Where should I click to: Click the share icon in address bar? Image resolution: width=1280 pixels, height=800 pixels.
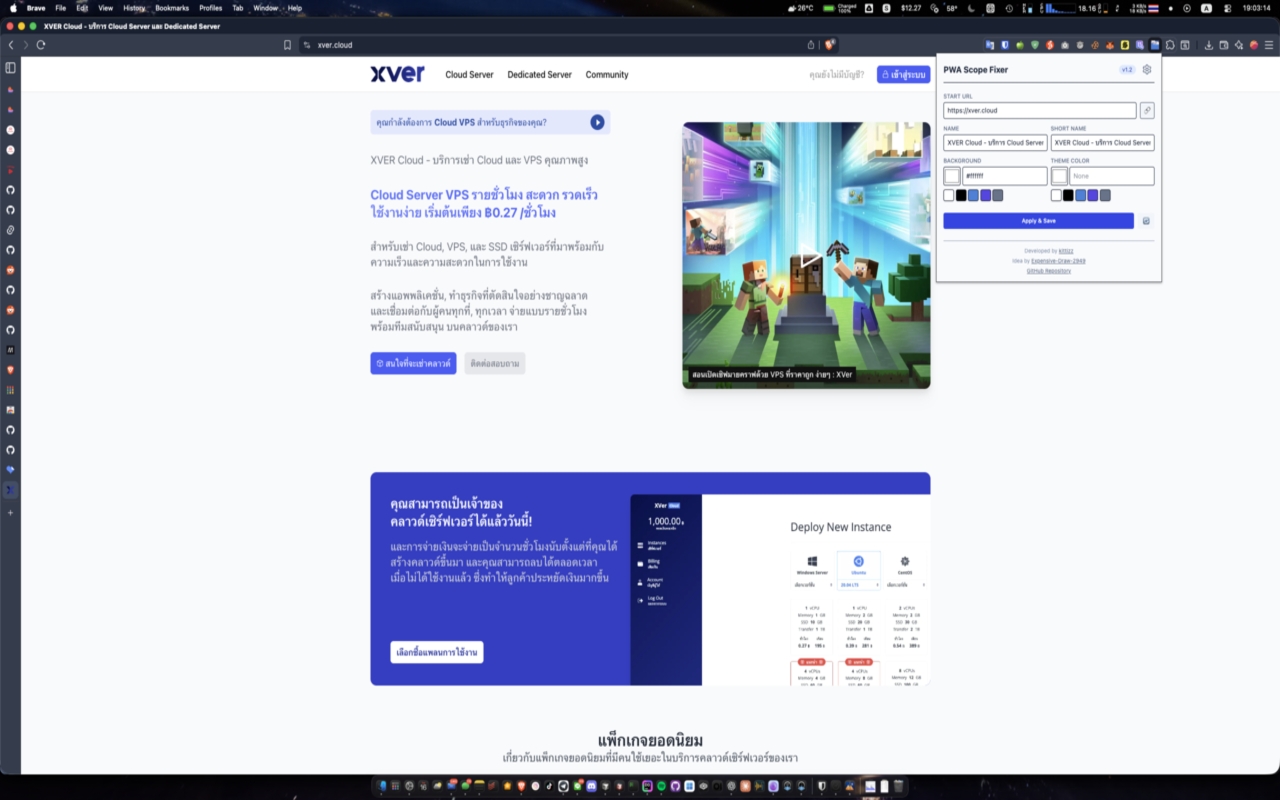pos(811,45)
